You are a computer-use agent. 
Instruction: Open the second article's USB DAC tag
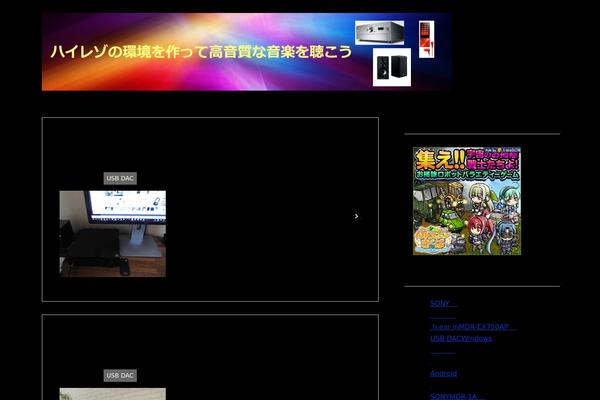point(120,376)
